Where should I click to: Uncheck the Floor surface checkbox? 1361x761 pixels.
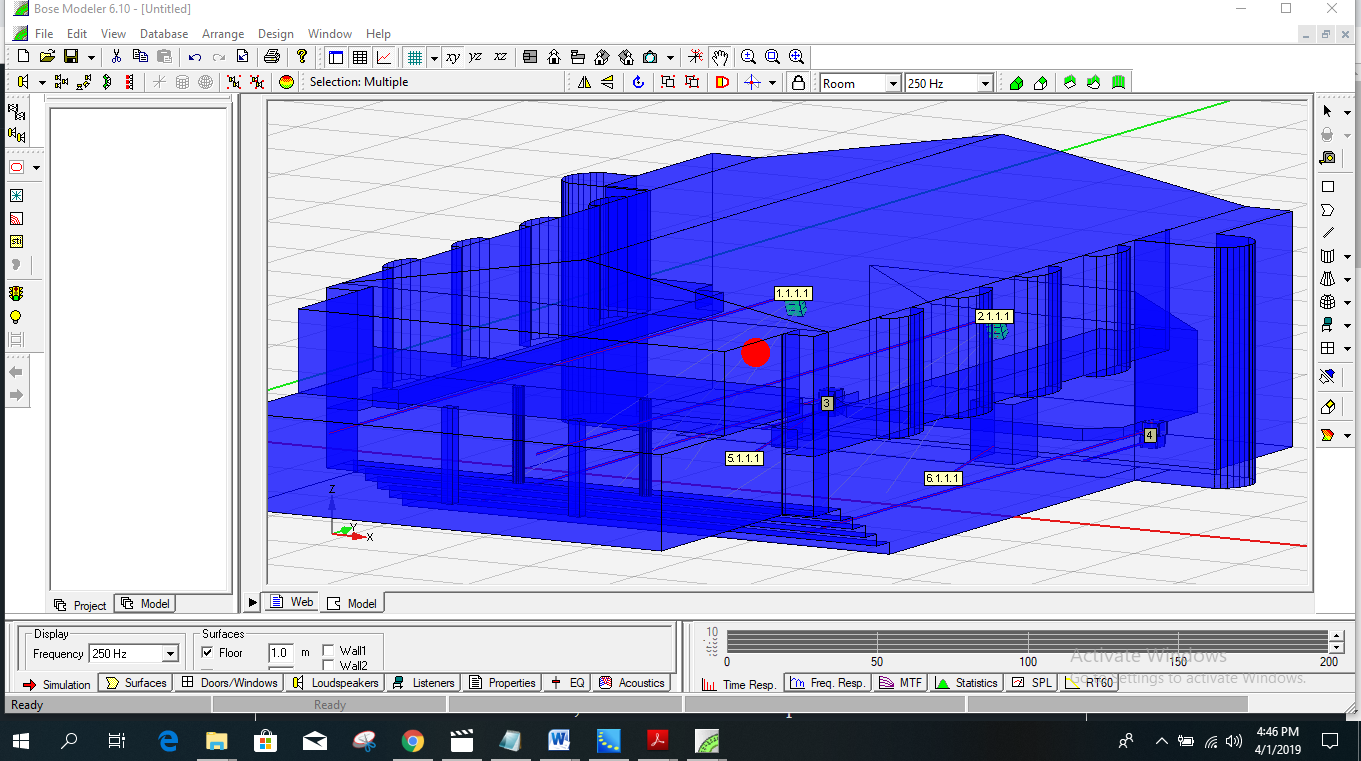coord(208,652)
